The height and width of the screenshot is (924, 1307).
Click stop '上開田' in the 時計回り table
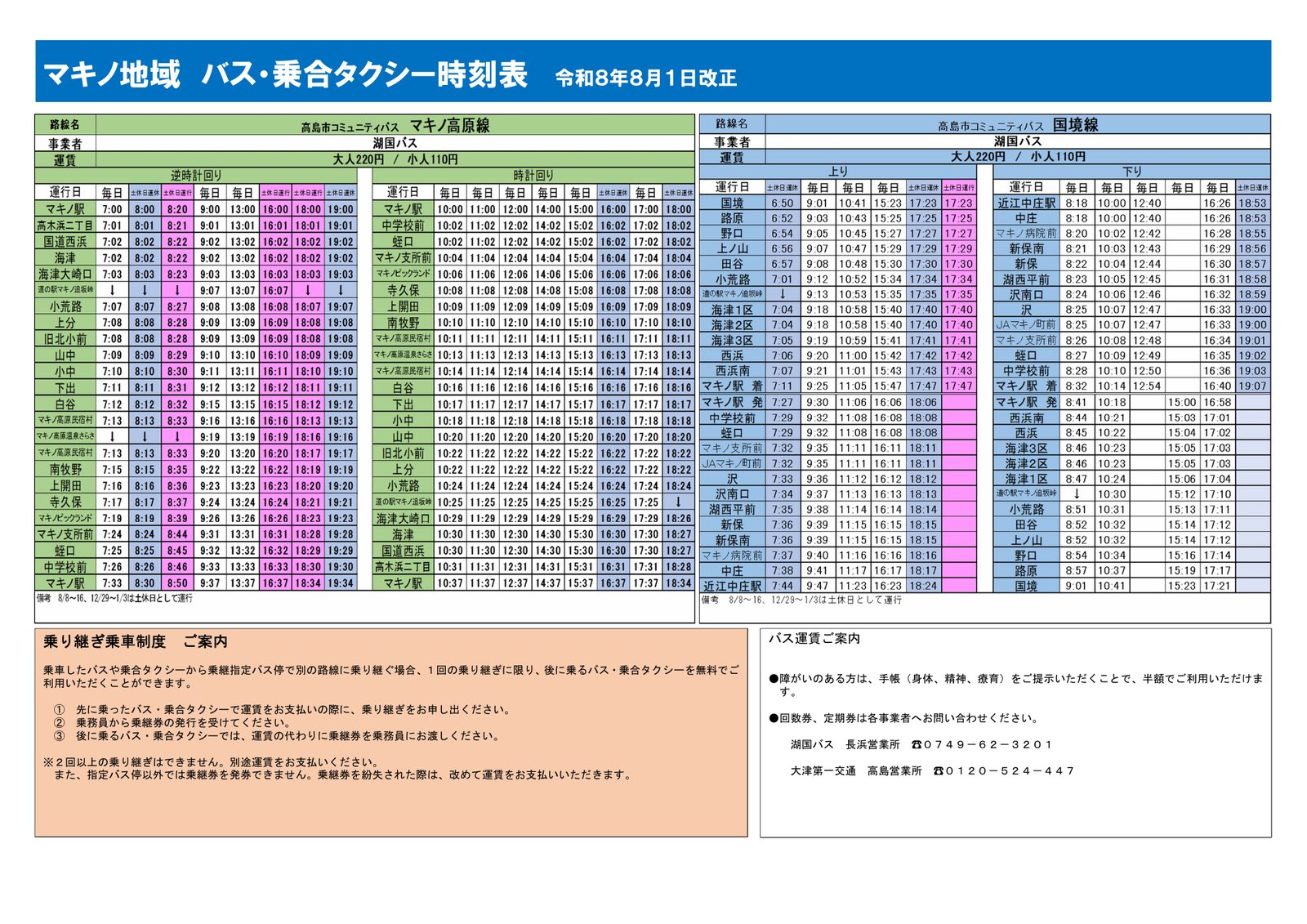(x=404, y=306)
